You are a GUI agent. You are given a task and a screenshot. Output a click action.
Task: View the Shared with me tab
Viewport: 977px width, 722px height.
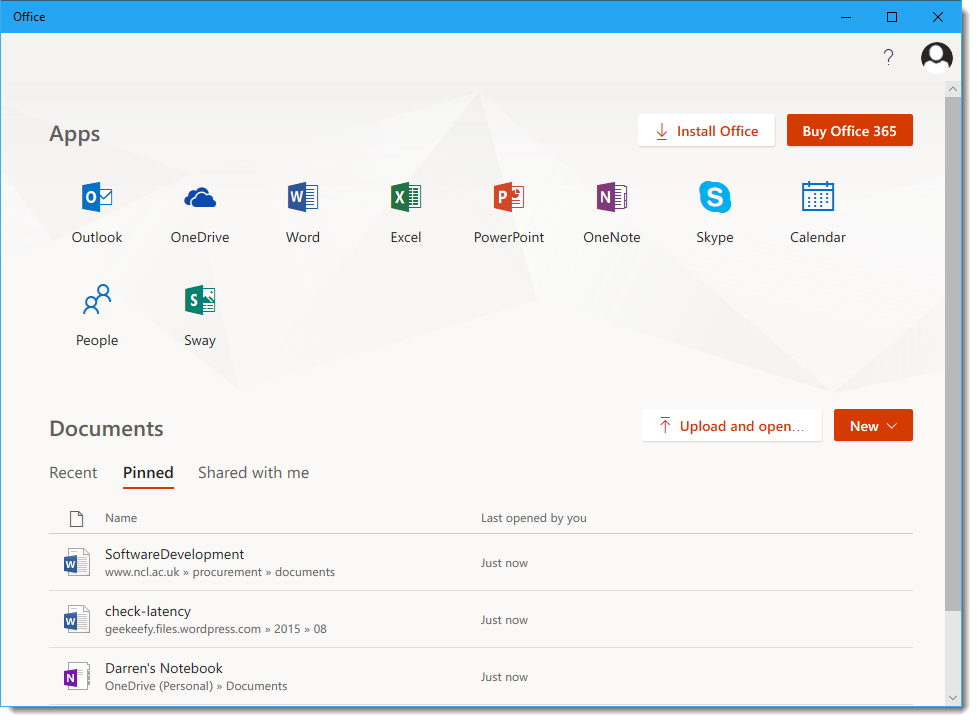tap(253, 472)
